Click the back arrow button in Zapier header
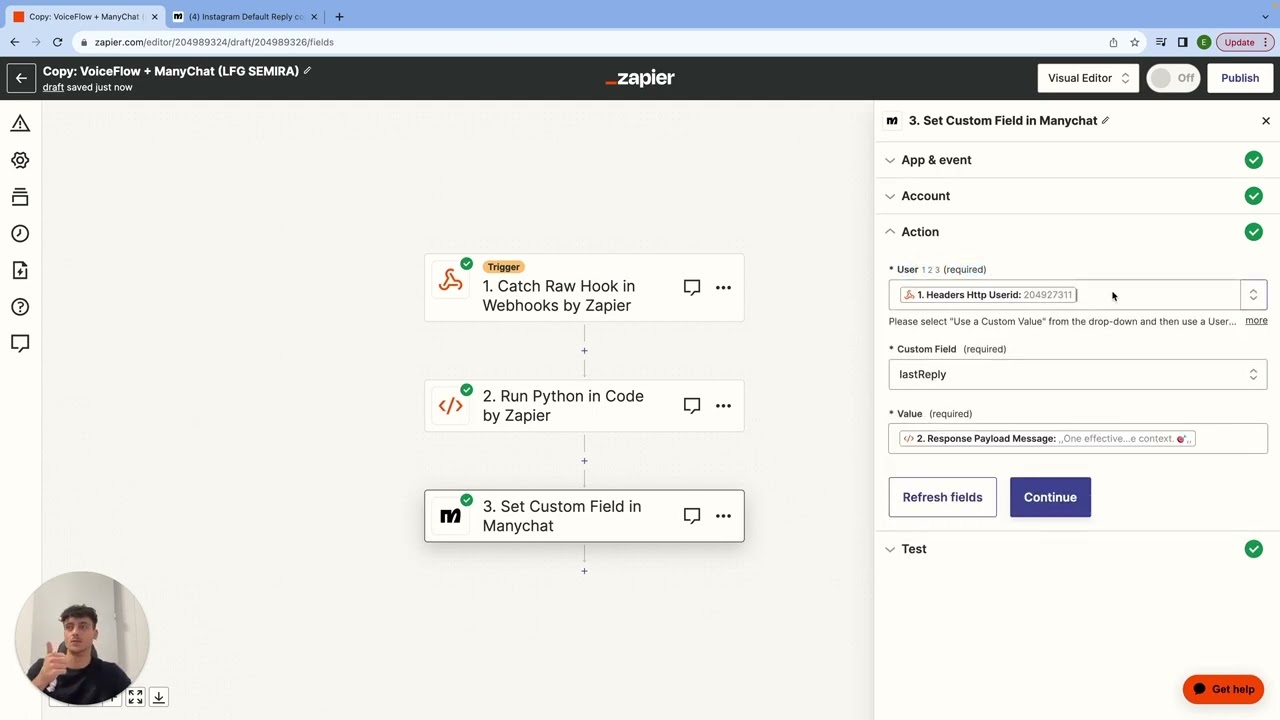This screenshot has height=720, width=1280. [21, 78]
